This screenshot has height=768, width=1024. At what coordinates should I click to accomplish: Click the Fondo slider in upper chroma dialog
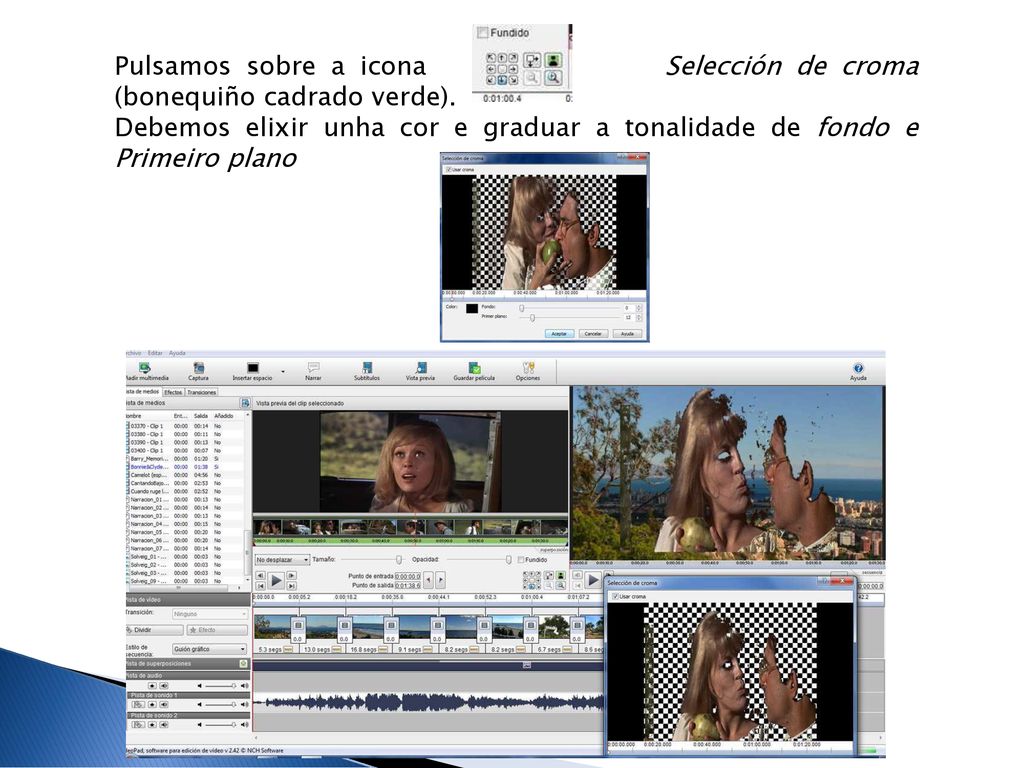point(569,308)
